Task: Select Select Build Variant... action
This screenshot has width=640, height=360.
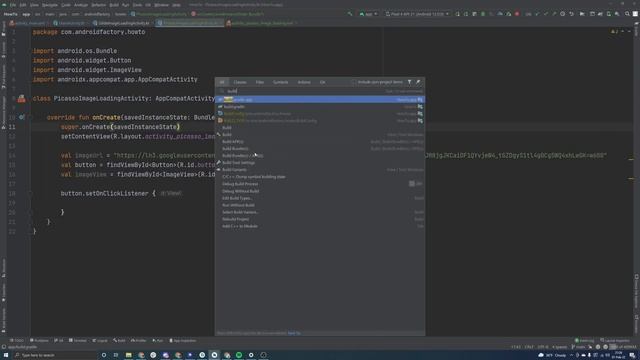Action: [320, 212]
